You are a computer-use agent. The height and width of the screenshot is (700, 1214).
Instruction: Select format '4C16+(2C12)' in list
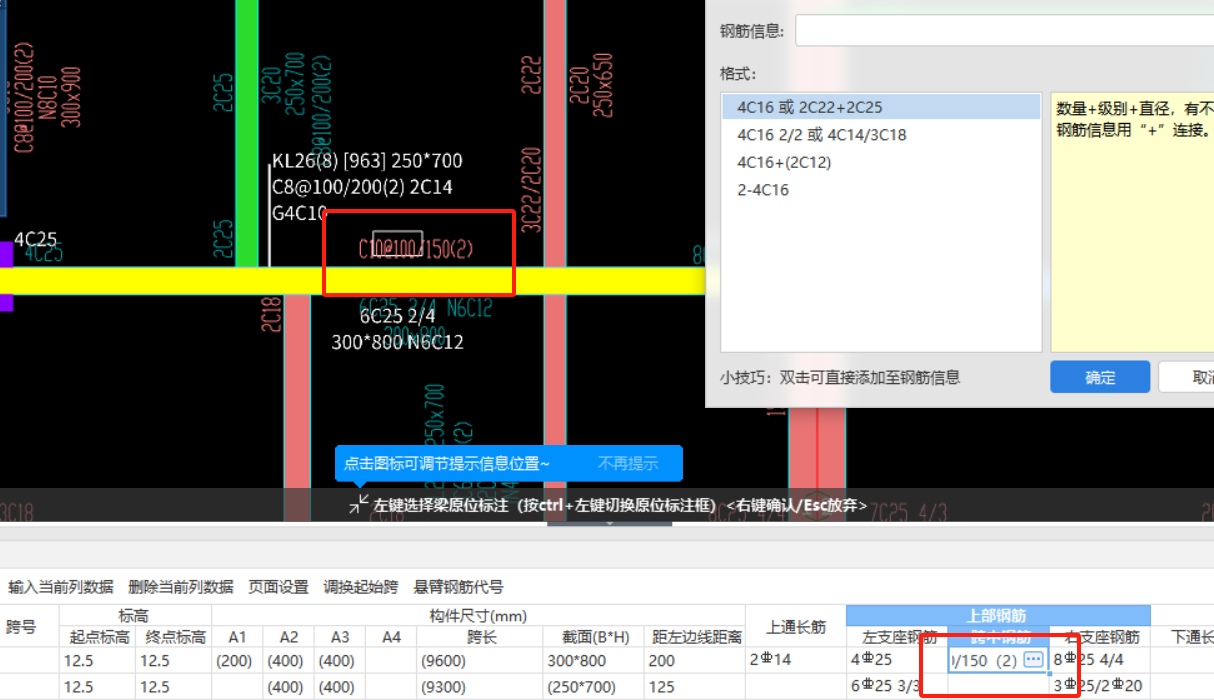(881, 162)
